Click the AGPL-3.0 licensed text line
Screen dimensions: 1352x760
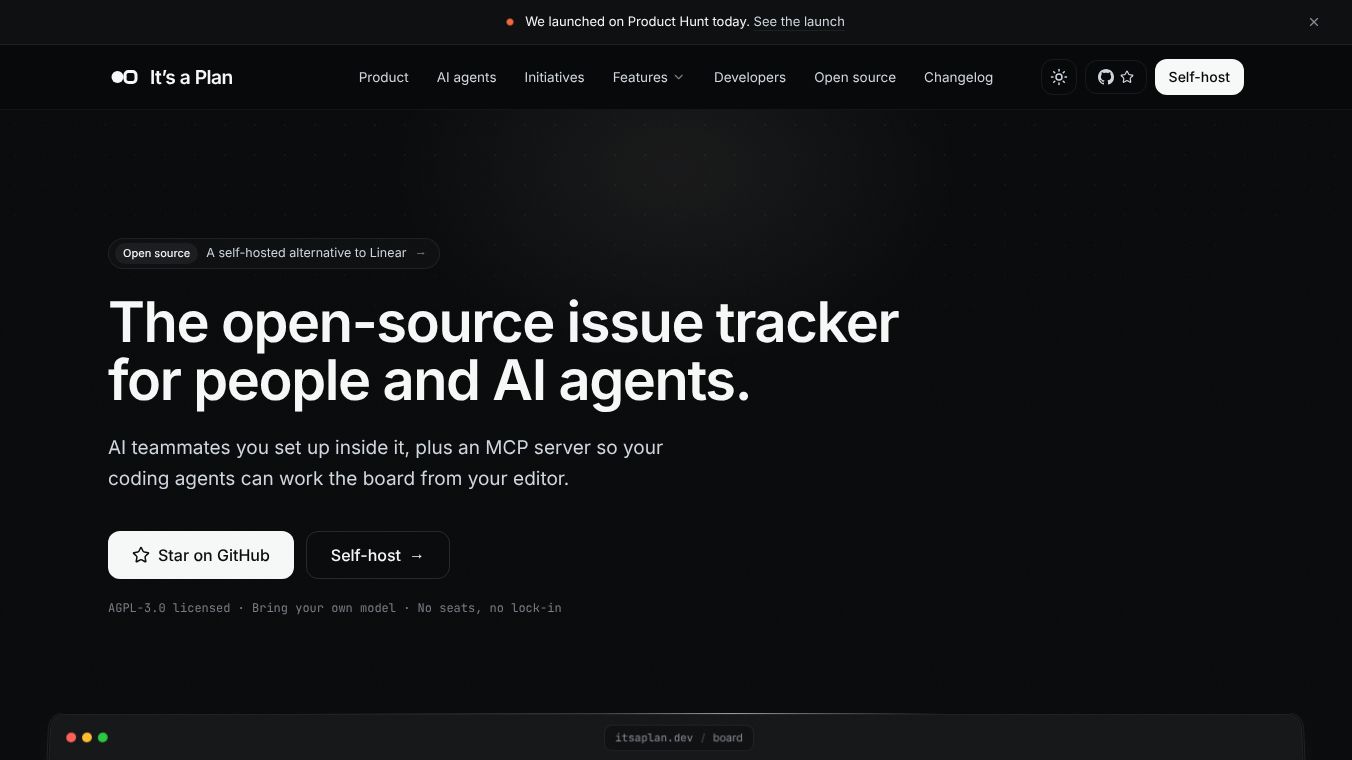pos(335,608)
